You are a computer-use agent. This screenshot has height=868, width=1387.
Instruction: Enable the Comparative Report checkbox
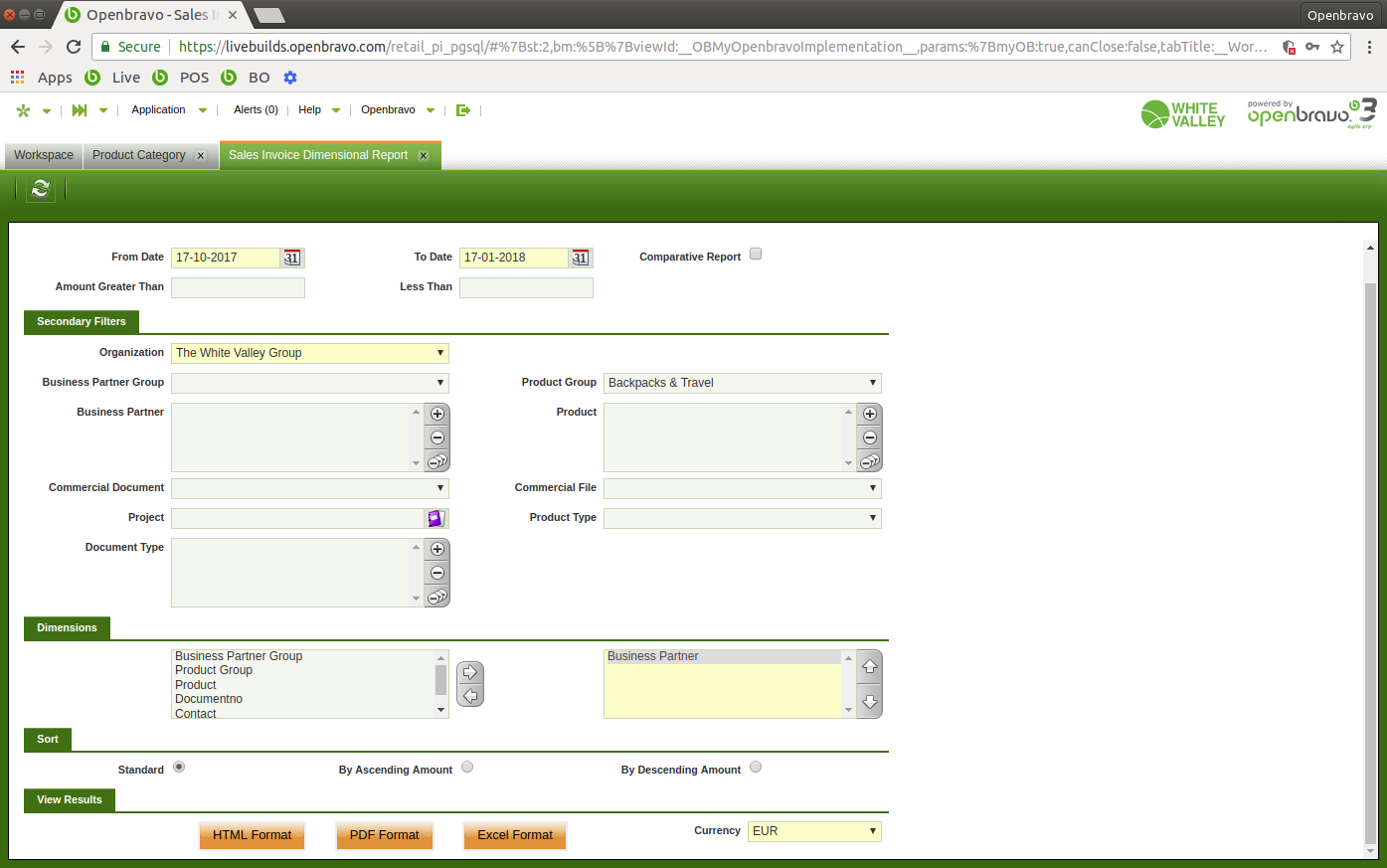756,255
